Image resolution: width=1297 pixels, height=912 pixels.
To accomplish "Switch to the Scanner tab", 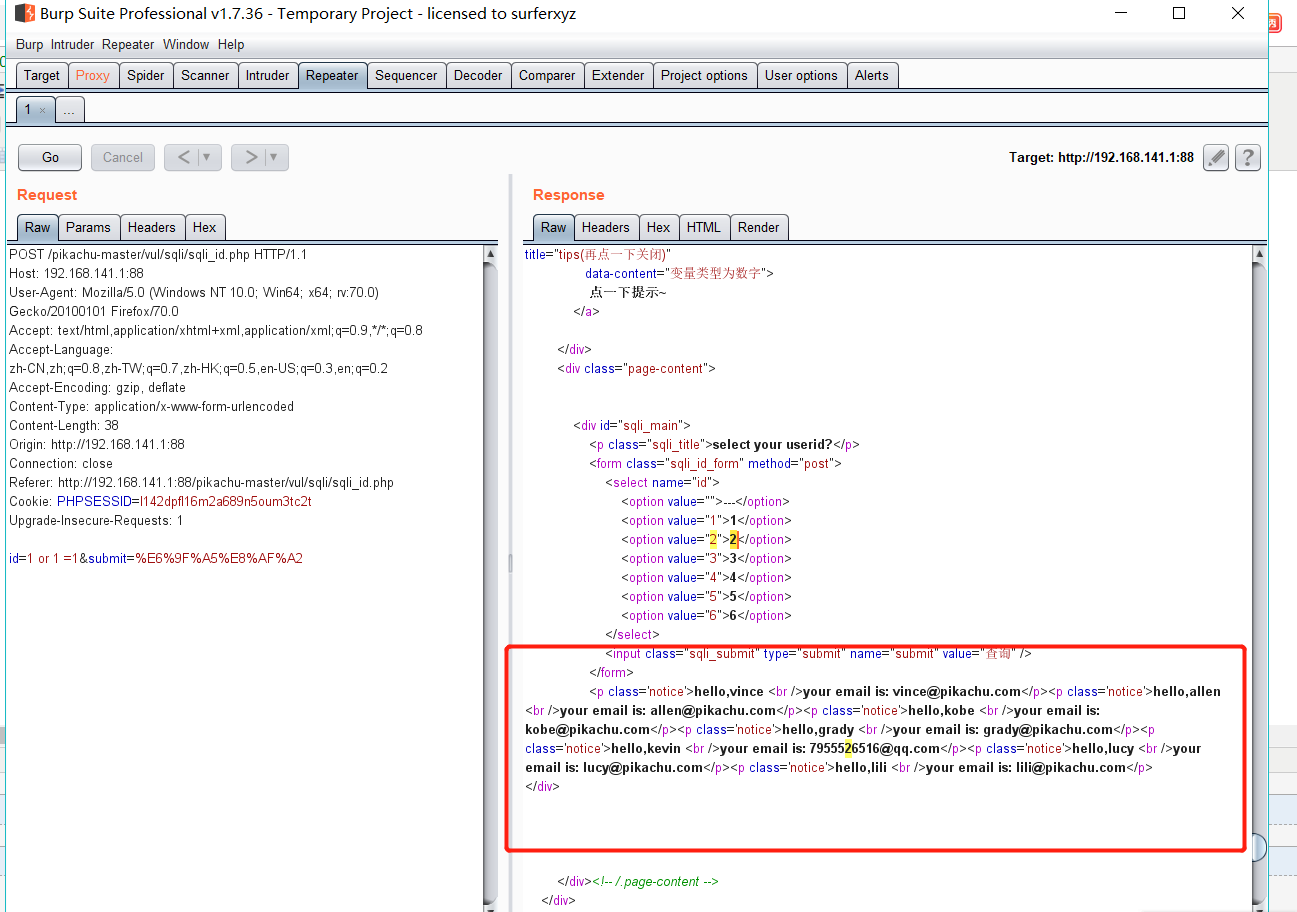I will tap(205, 75).
